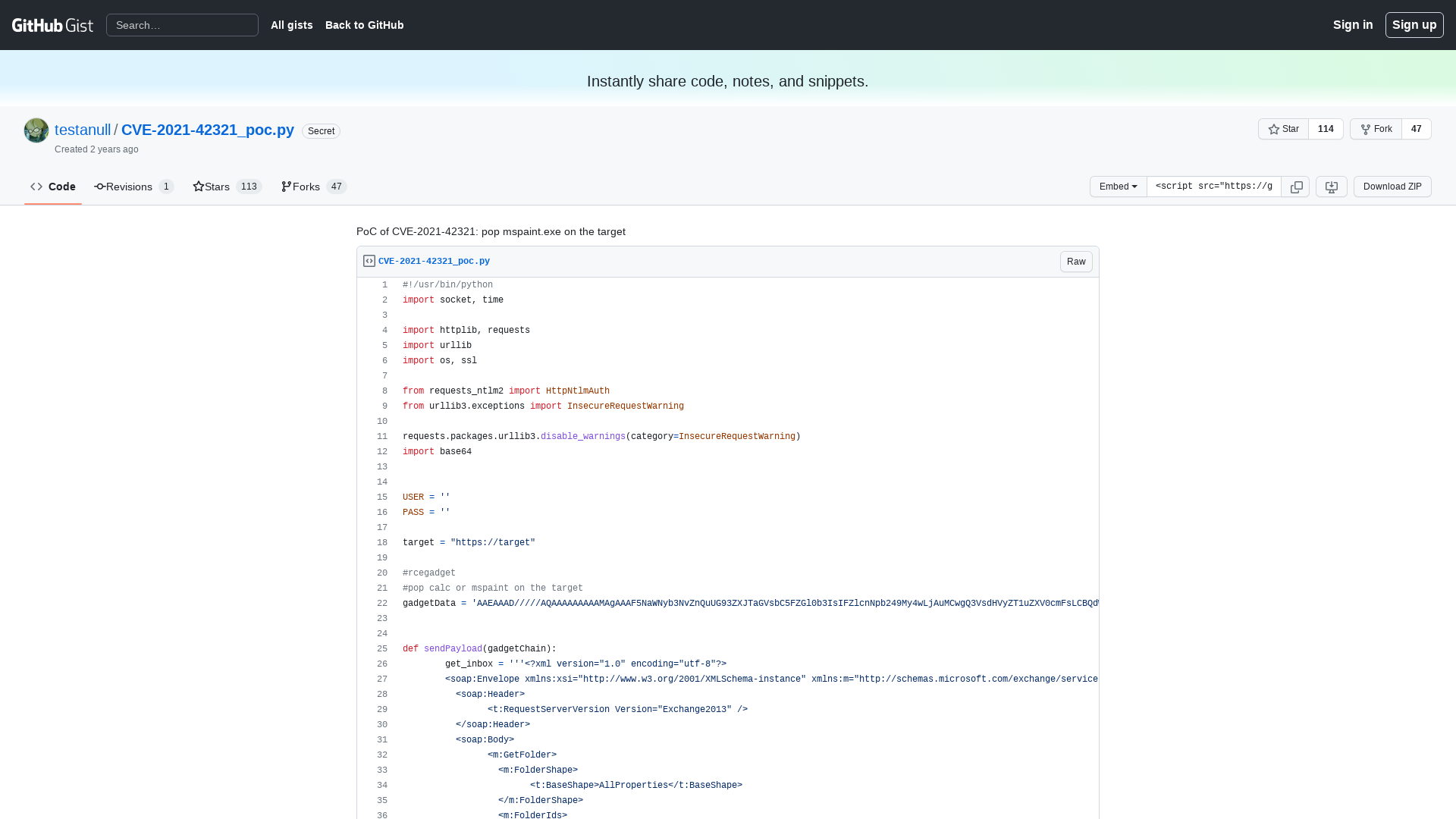
Task: Click the 'import socket, time' code line
Action: 453,300
